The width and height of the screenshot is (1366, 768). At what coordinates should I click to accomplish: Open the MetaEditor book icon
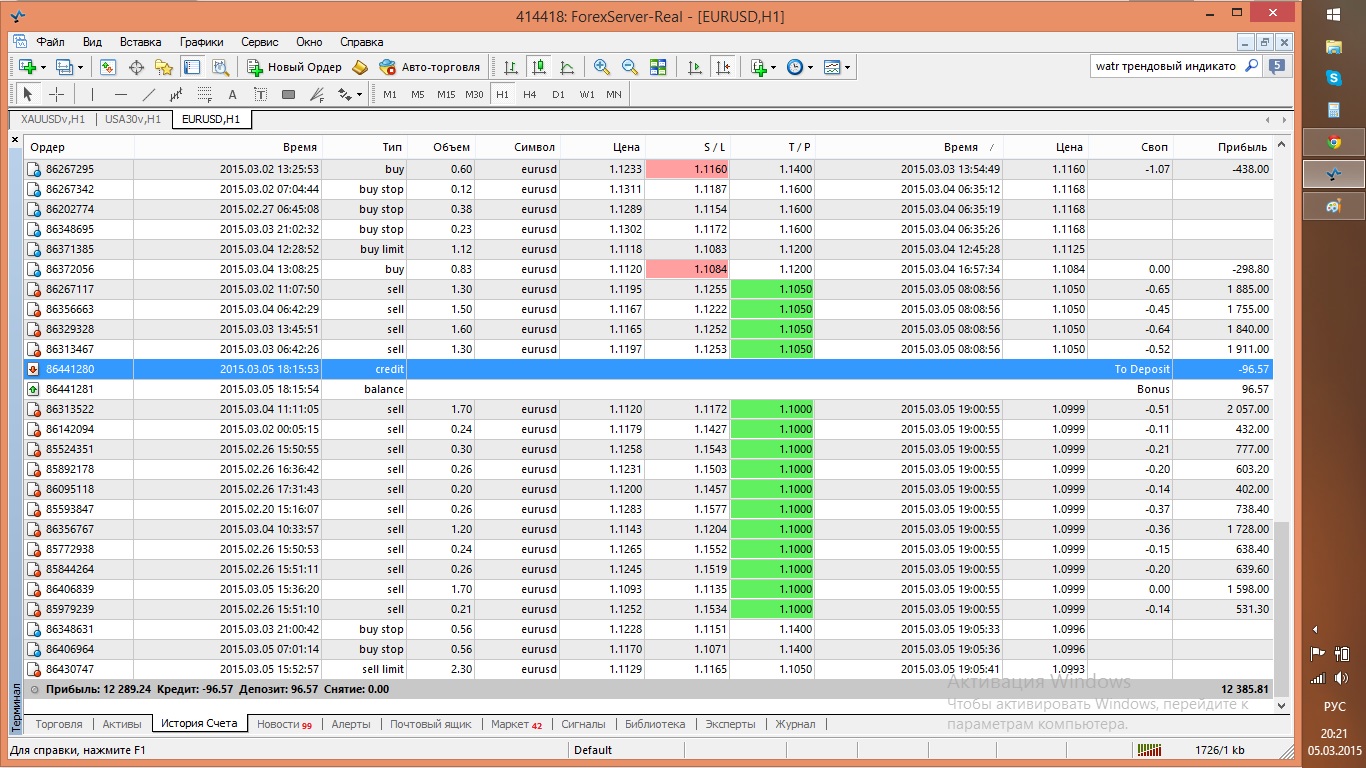click(x=360, y=67)
